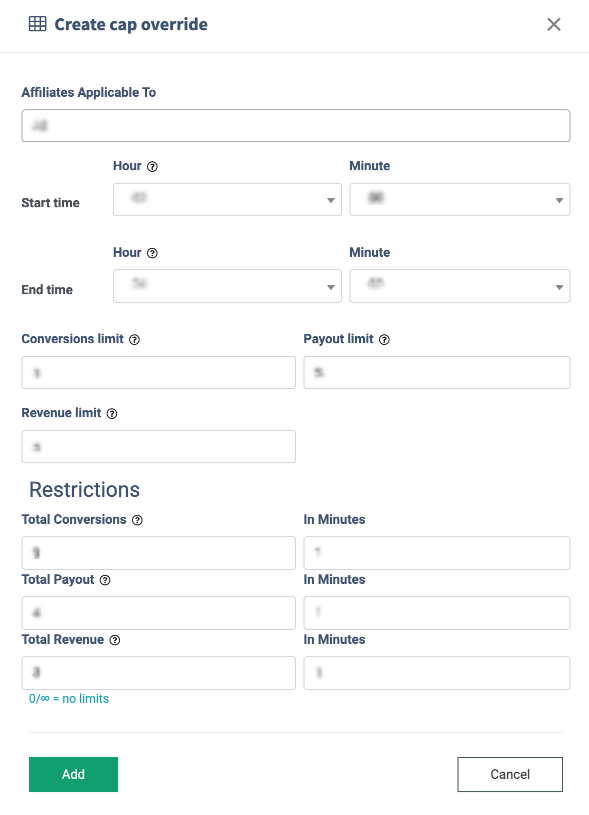Screen dimensions: 589x815
Task: Click the Add button
Action: point(73,774)
